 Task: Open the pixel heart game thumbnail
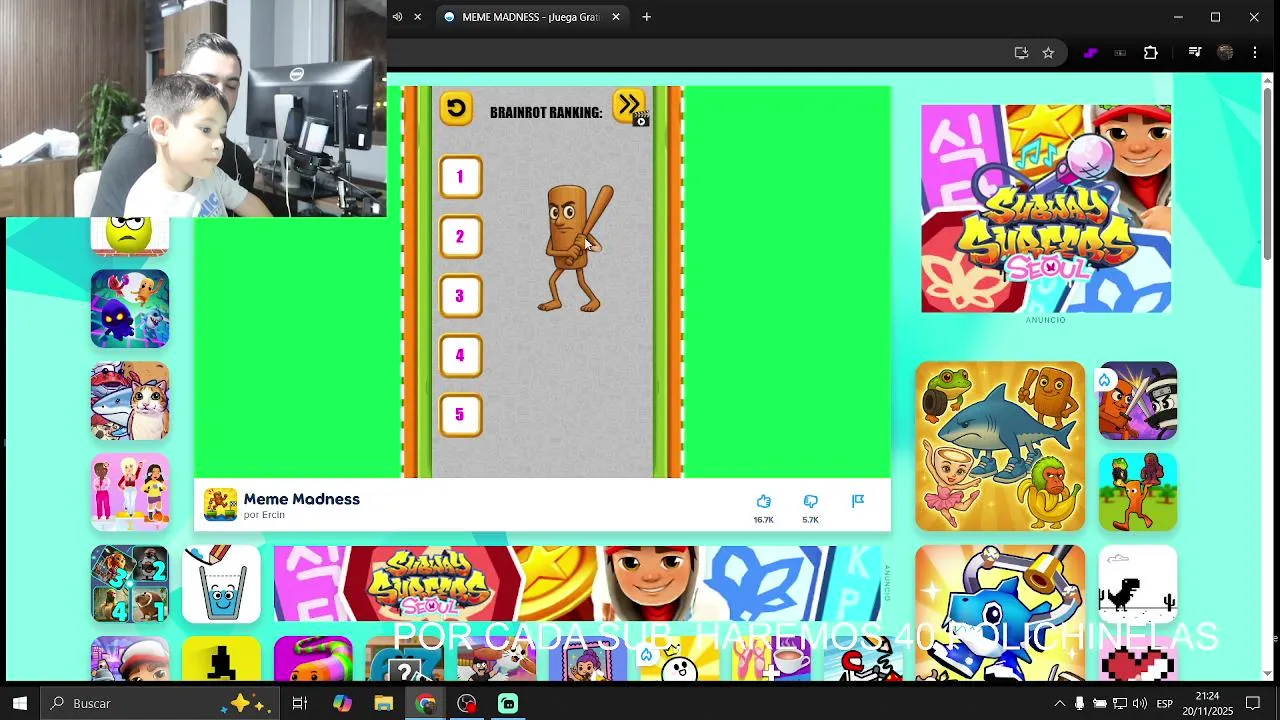1138,658
